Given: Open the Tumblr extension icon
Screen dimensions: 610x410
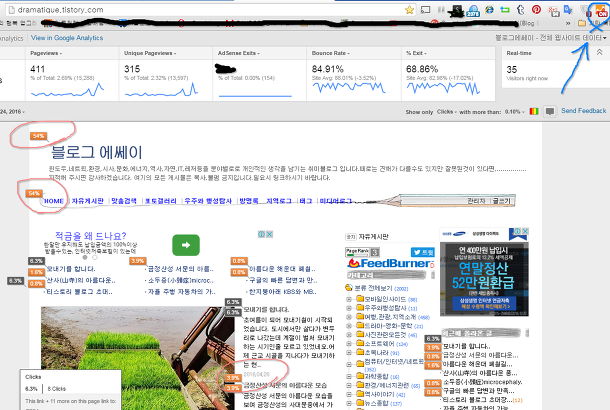Looking at the screenshot, I should coord(521,10).
